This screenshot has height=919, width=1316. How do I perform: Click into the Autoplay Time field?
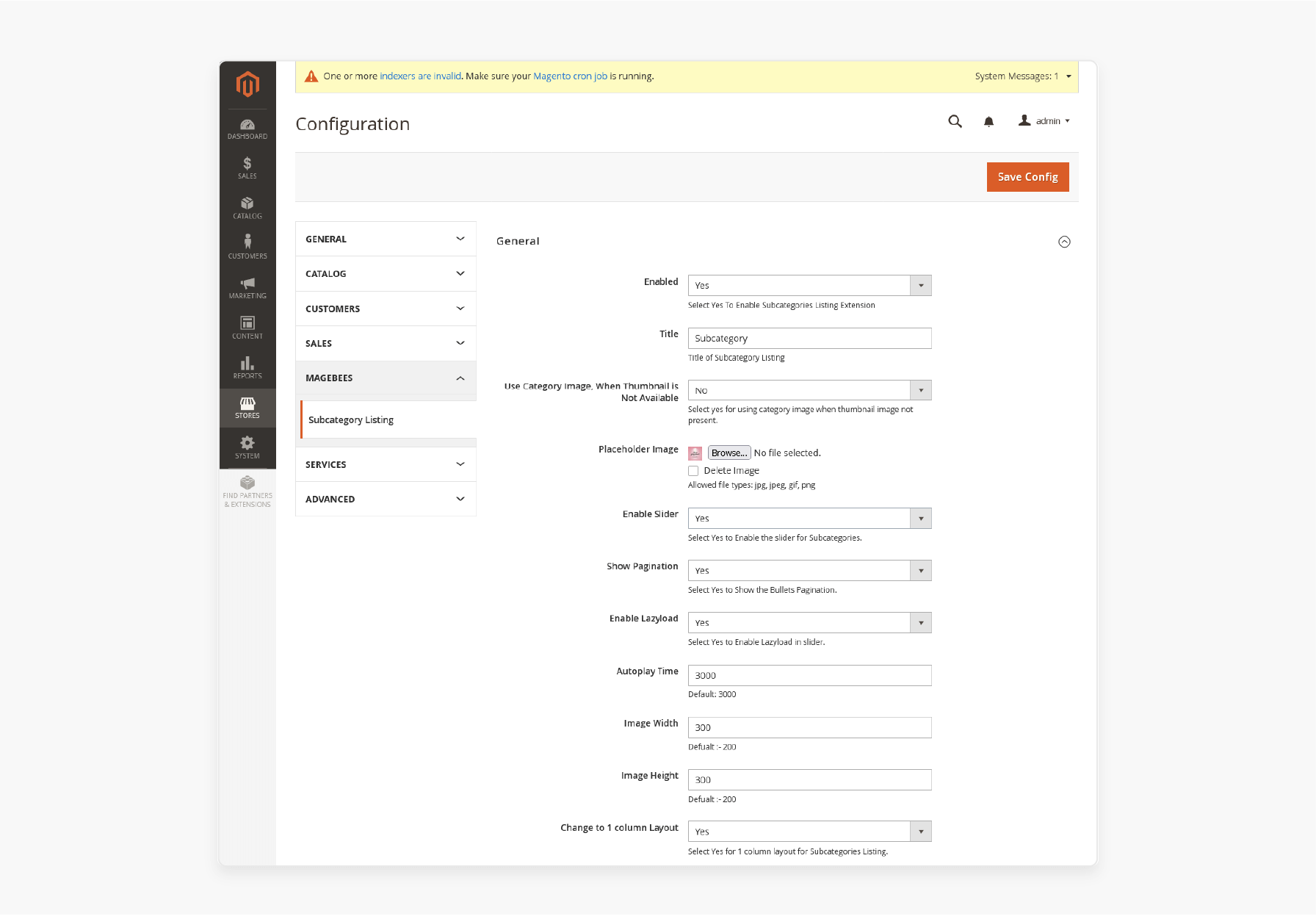tap(809, 676)
